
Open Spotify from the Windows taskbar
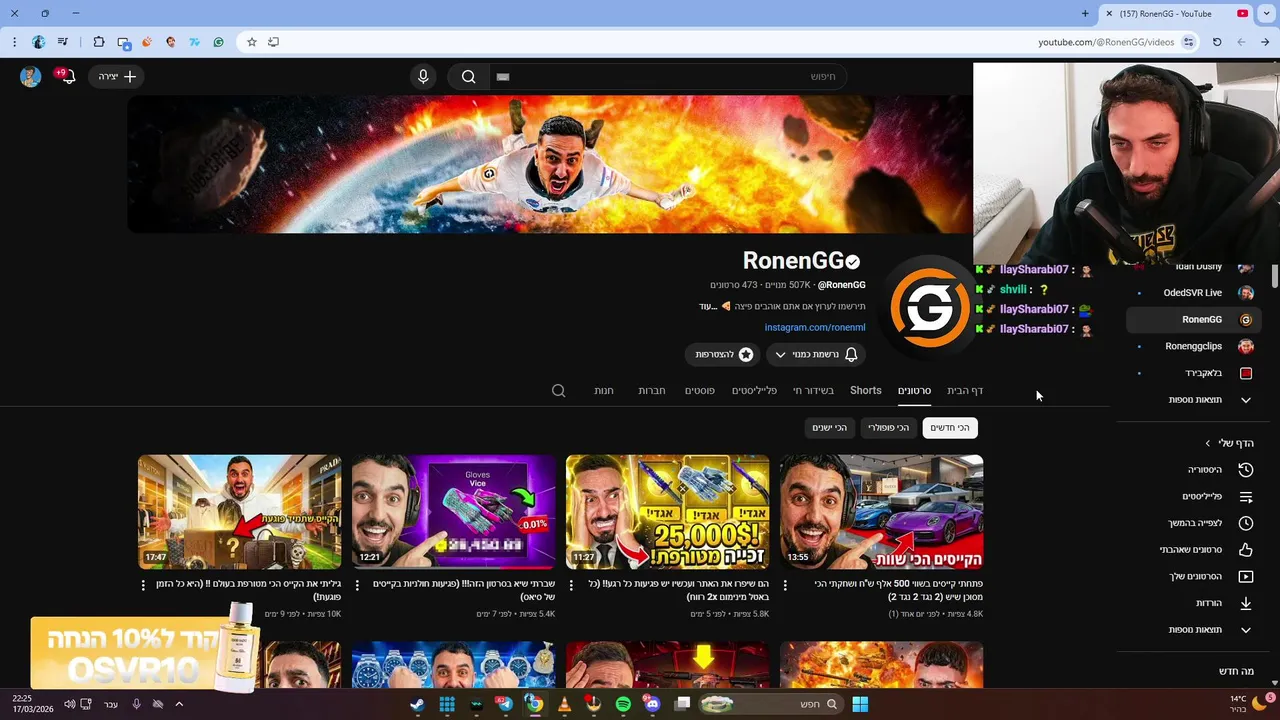click(623, 704)
